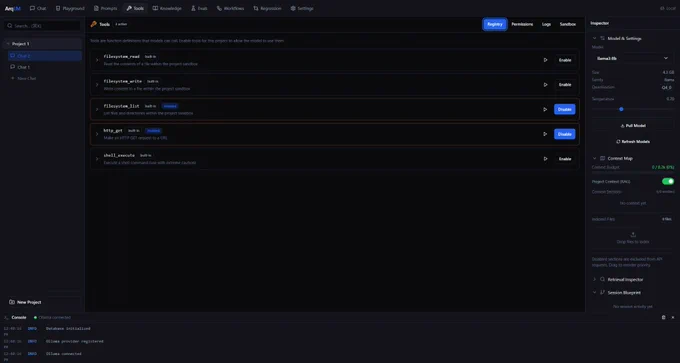Open Chat 2 in sidebar
This screenshot has width=680, height=363.
click(45, 56)
